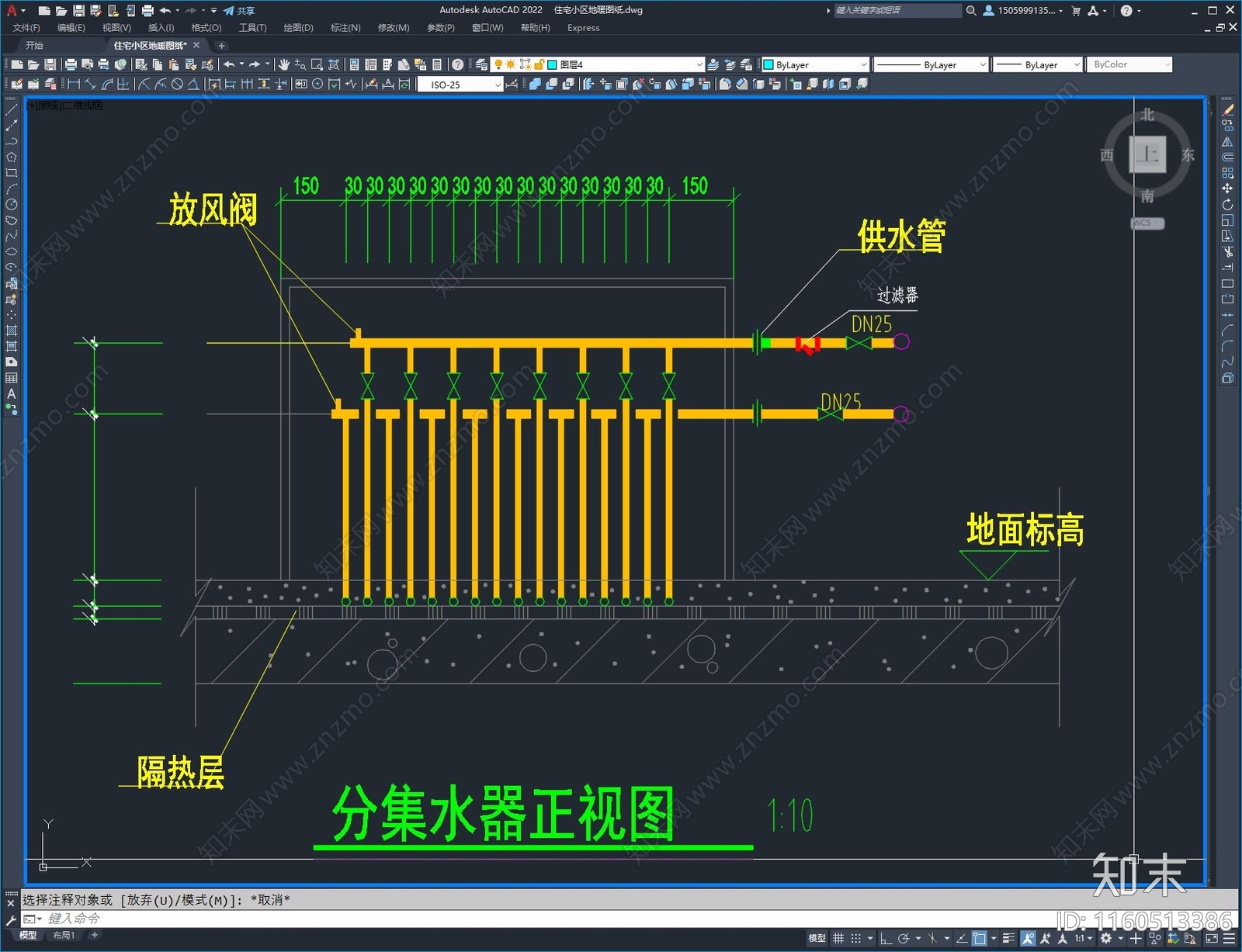The width and height of the screenshot is (1242, 952).
Task: Toggle Ortho mode in status bar
Action: [x=886, y=938]
